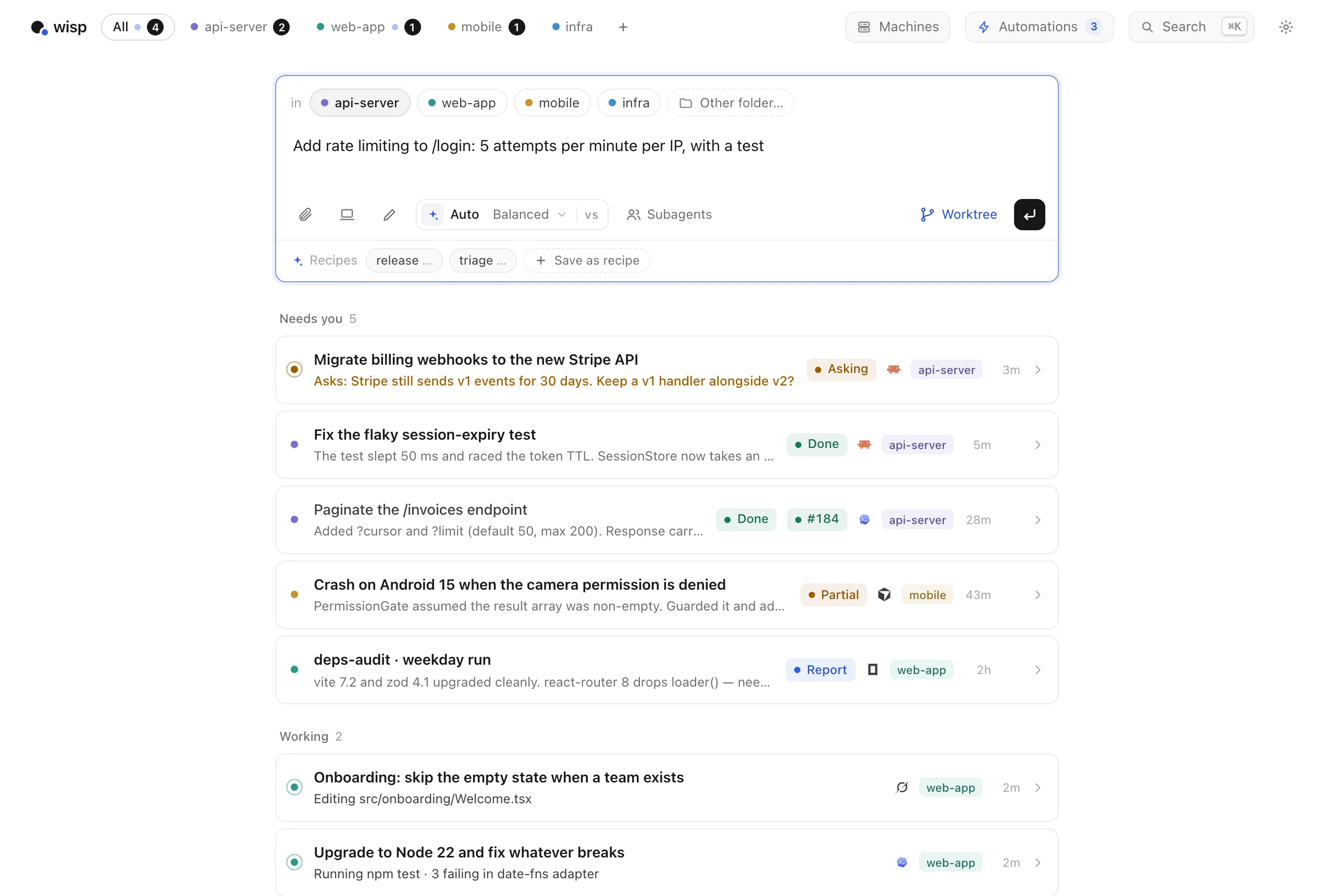
Task: Click the Search field
Action: [1191, 27]
